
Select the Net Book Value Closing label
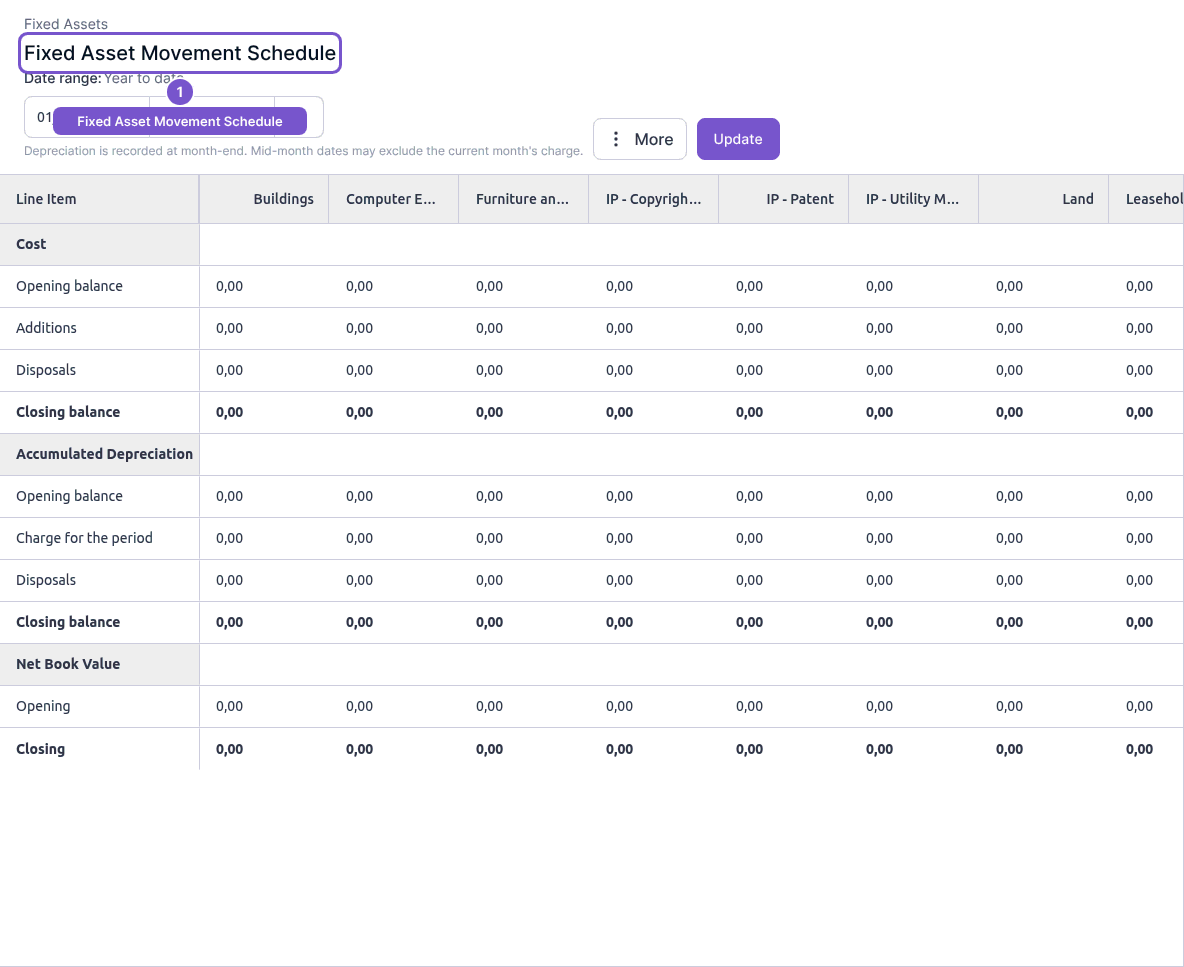point(41,749)
